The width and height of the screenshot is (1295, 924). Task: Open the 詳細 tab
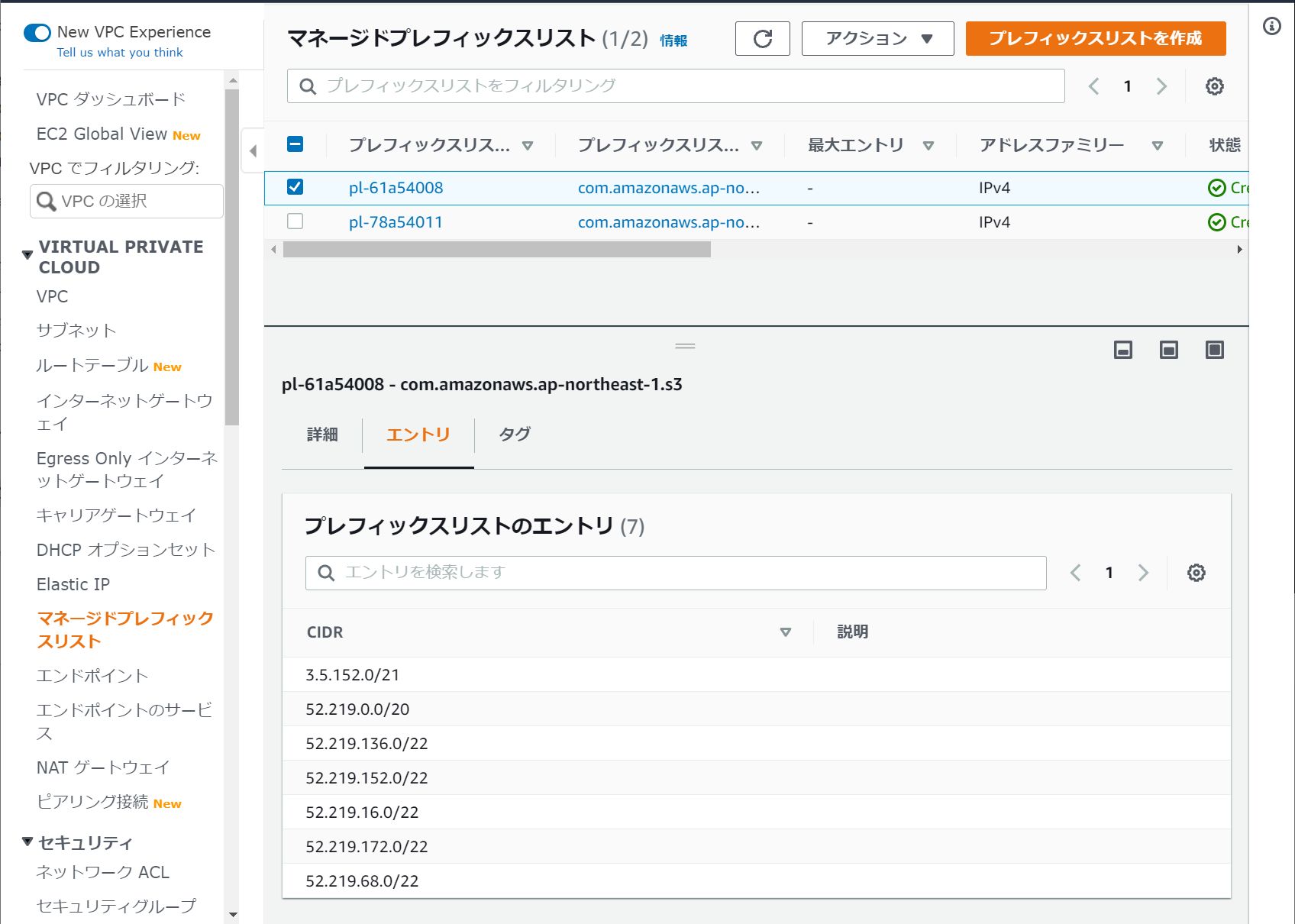click(322, 435)
